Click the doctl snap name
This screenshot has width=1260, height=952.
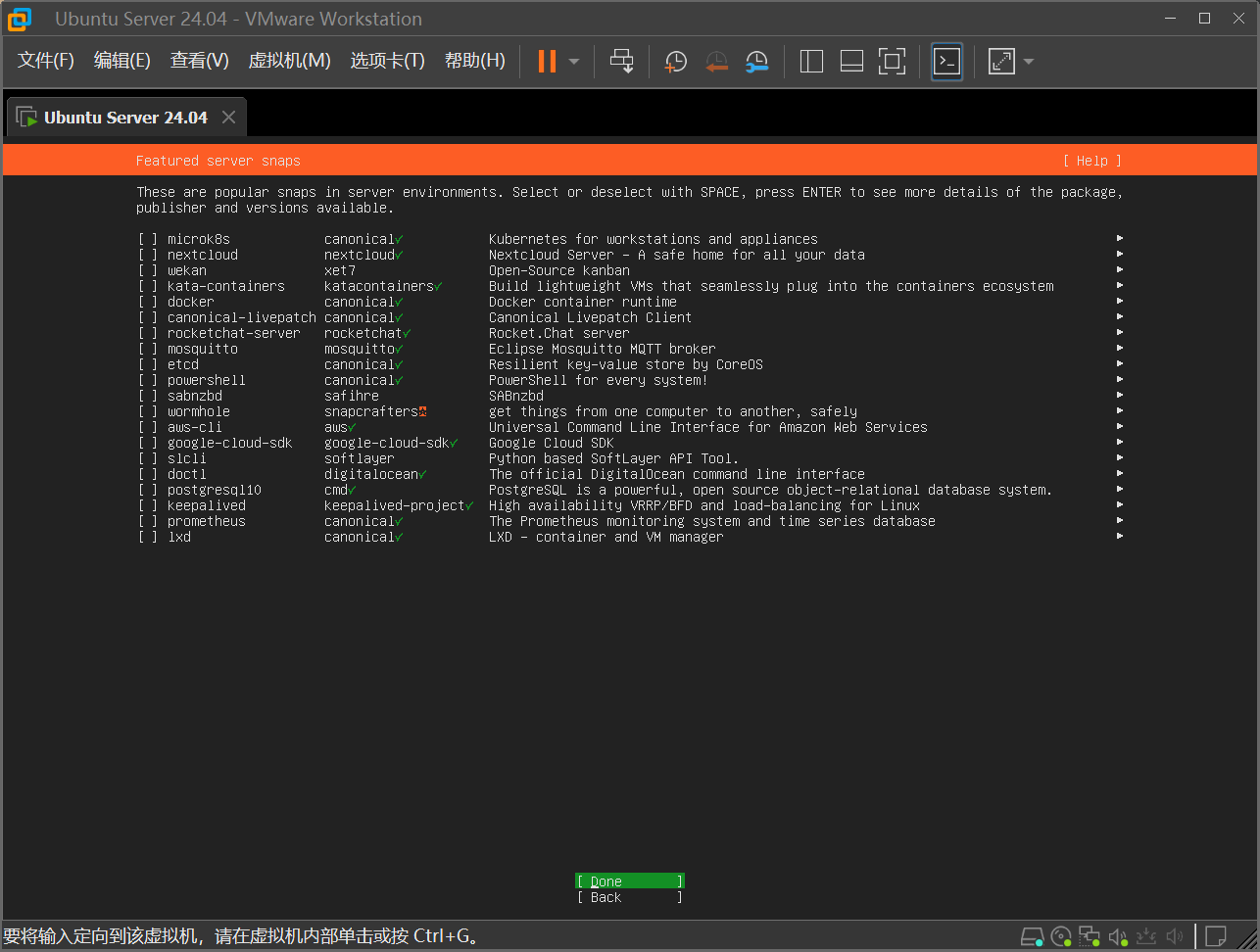[x=187, y=474]
